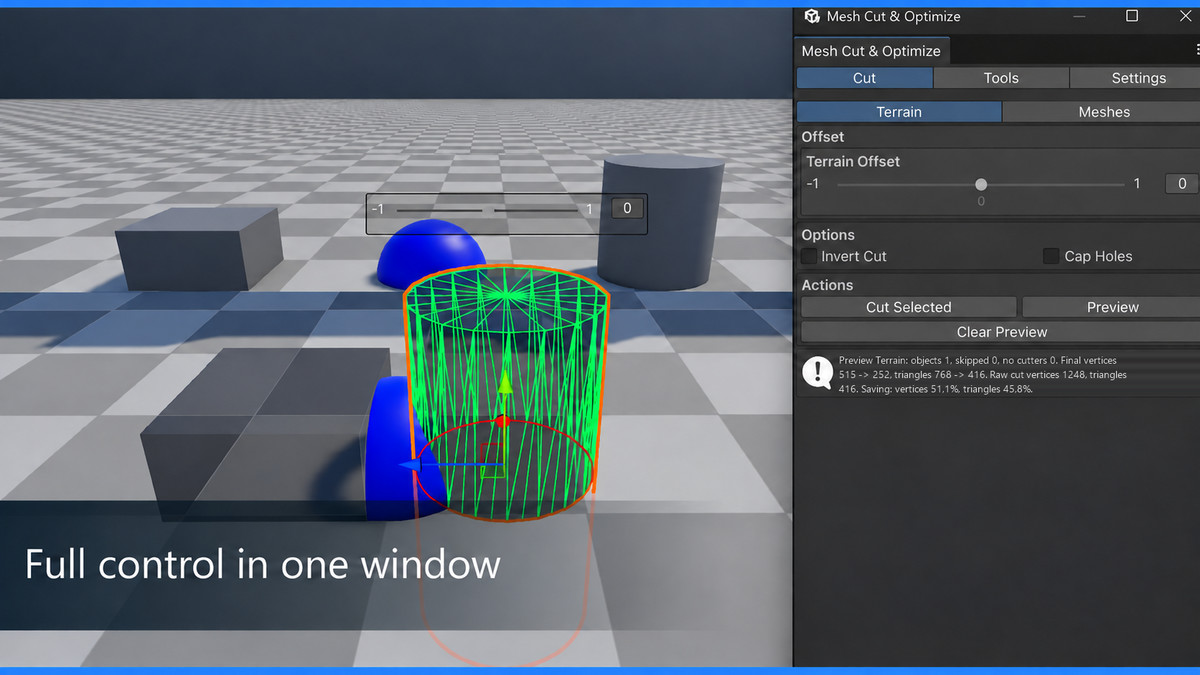Click the Clear Preview button
1200x675 pixels.
click(1001, 332)
